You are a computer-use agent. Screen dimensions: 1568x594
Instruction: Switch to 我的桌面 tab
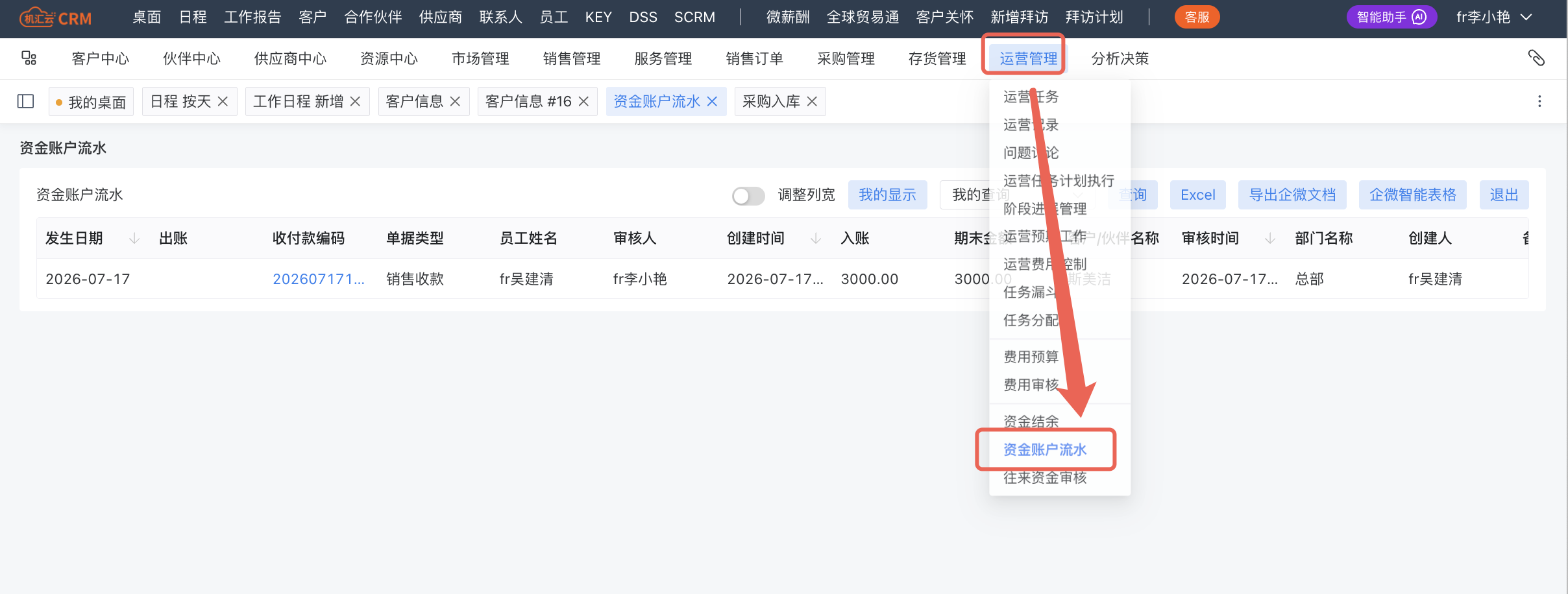coord(91,102)
